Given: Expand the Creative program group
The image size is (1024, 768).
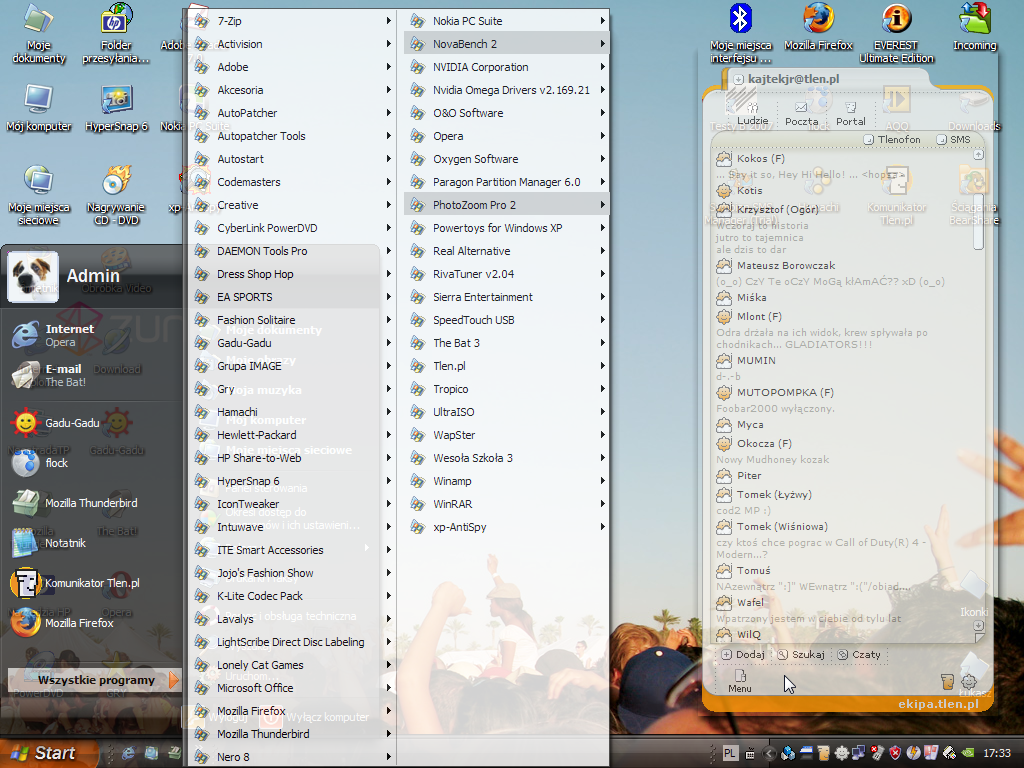Looking at the screenshot, I should [x=293, y=205].
